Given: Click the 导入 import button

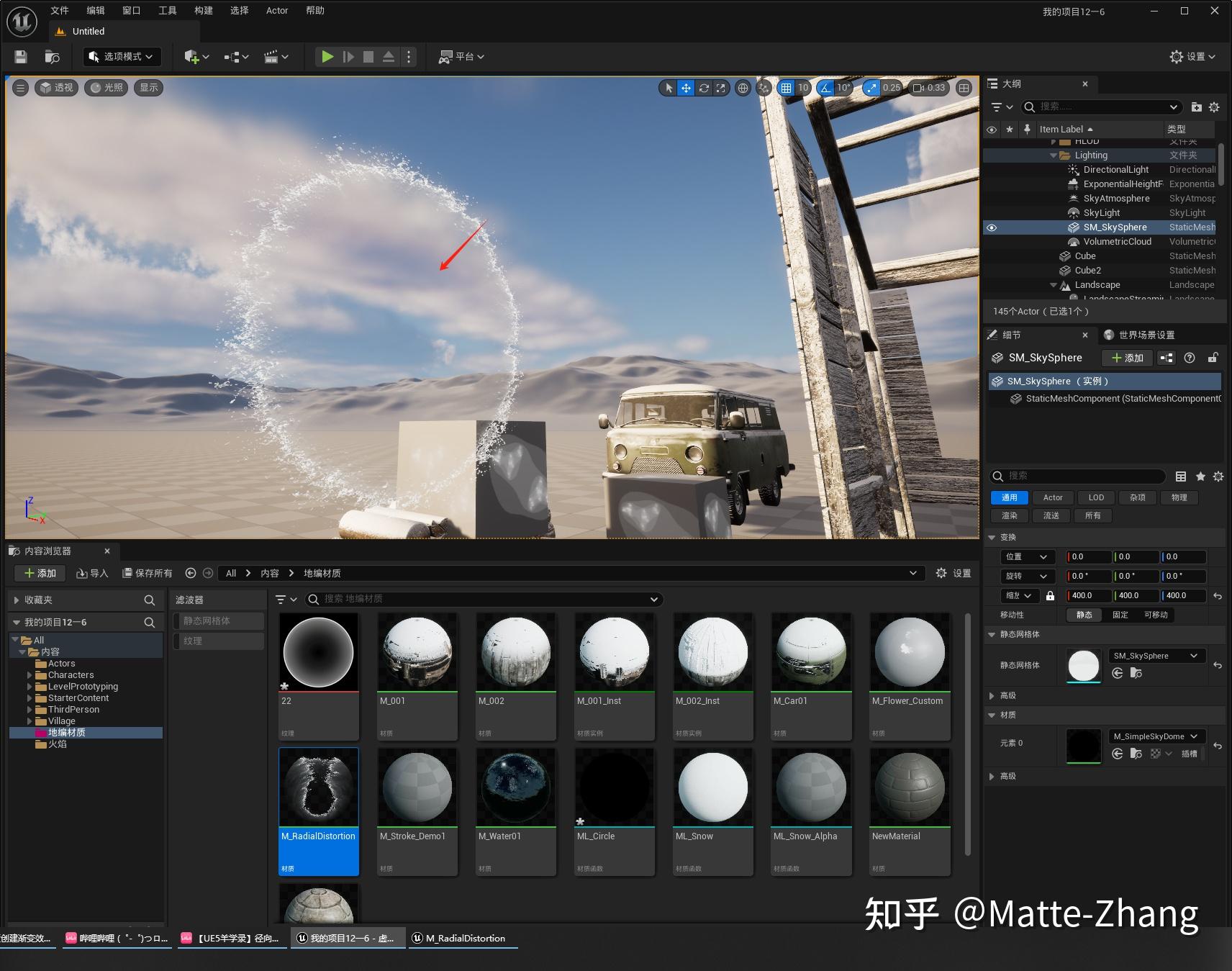Looking at the screenshot, I should pos(92,573).
